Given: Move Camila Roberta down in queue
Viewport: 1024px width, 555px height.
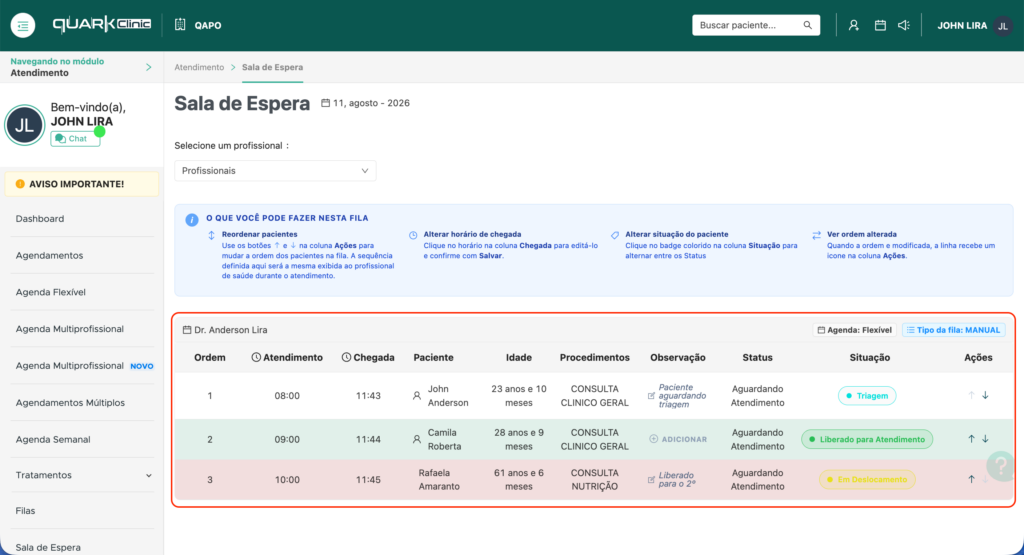Looking at the screenshot, I should click(x=985, y=439).
